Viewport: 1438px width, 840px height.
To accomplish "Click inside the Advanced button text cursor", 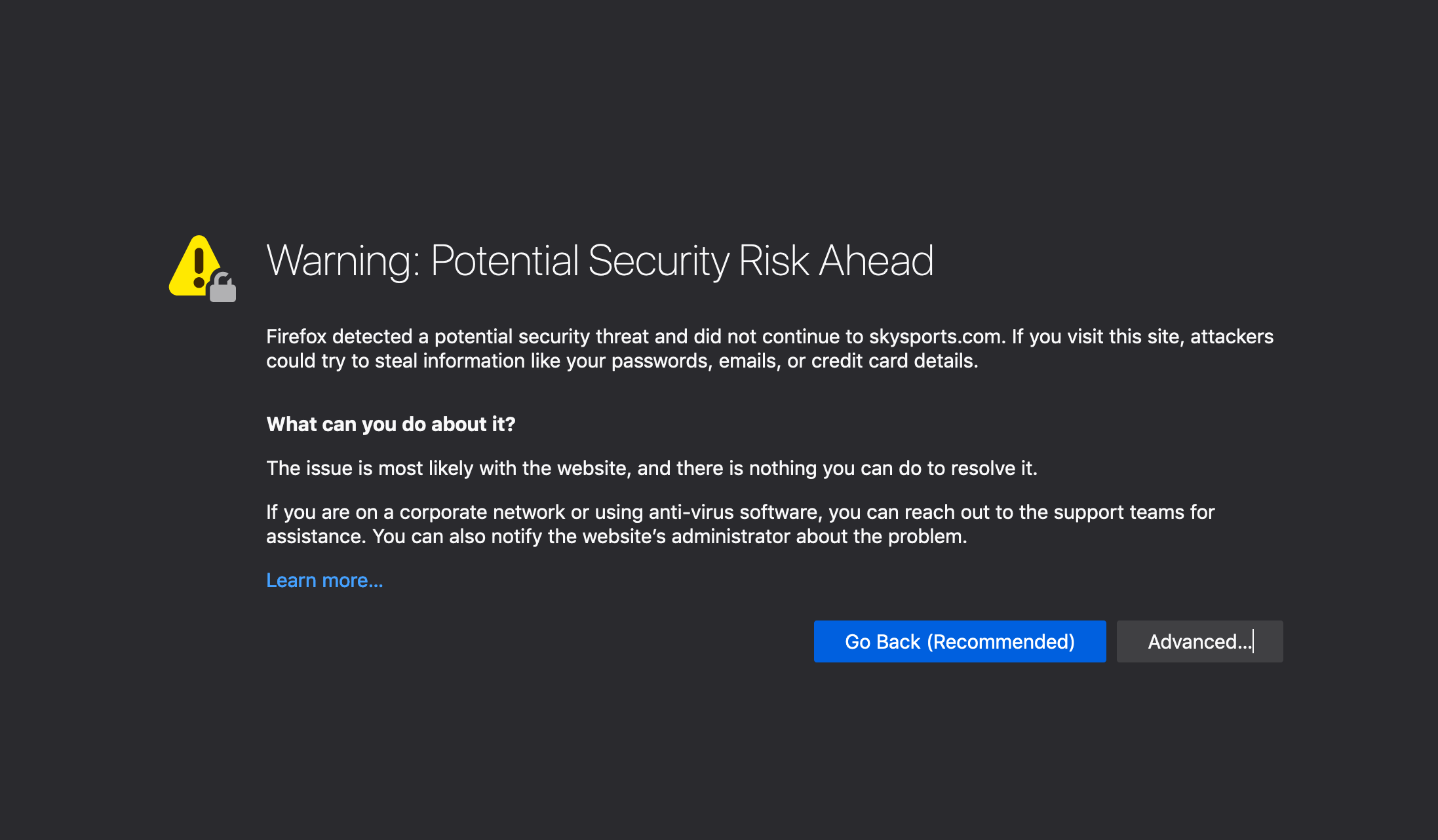I will pyautogui.click(x=1253, y=641).
